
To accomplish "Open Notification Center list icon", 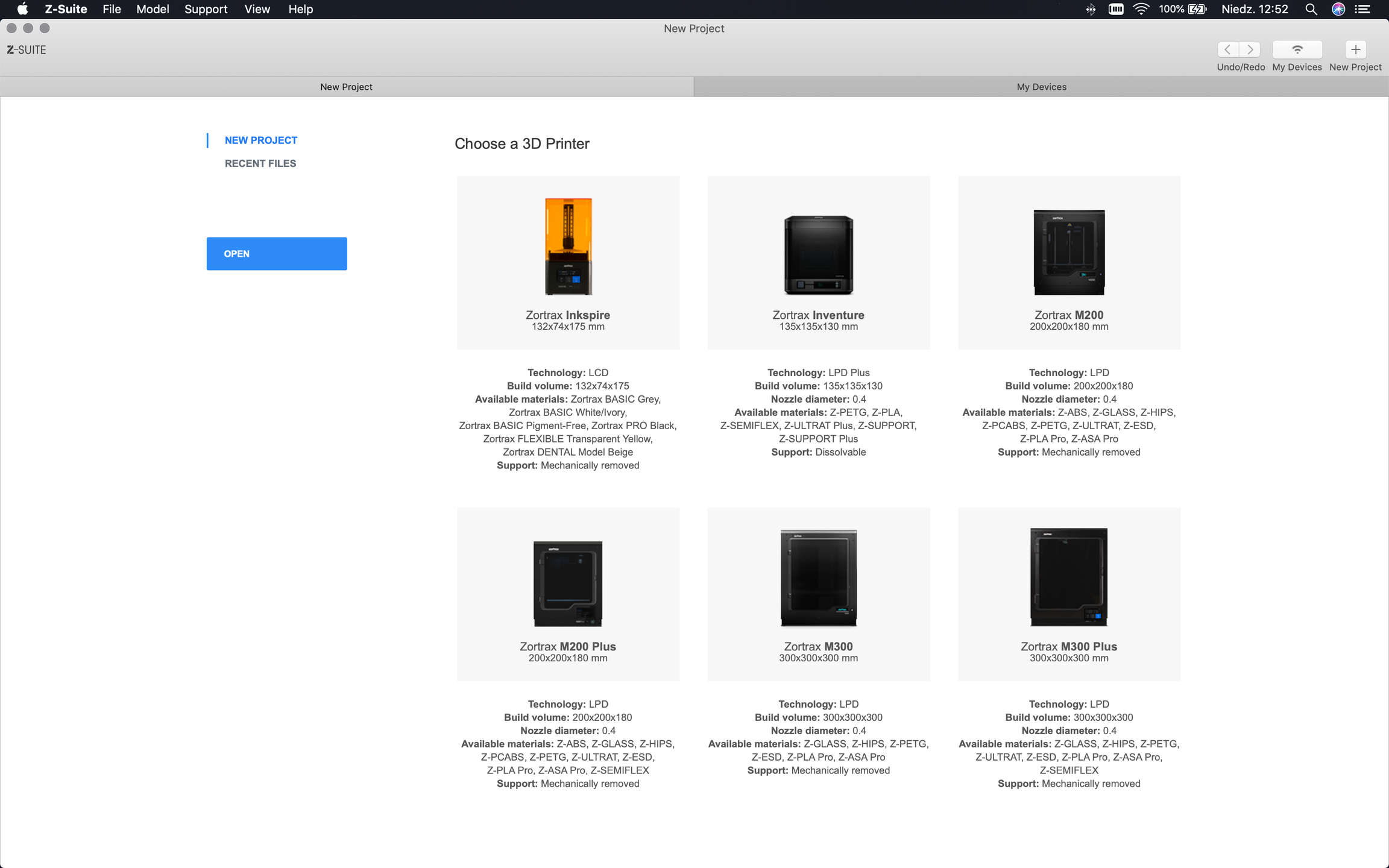I will (1362, 9).
